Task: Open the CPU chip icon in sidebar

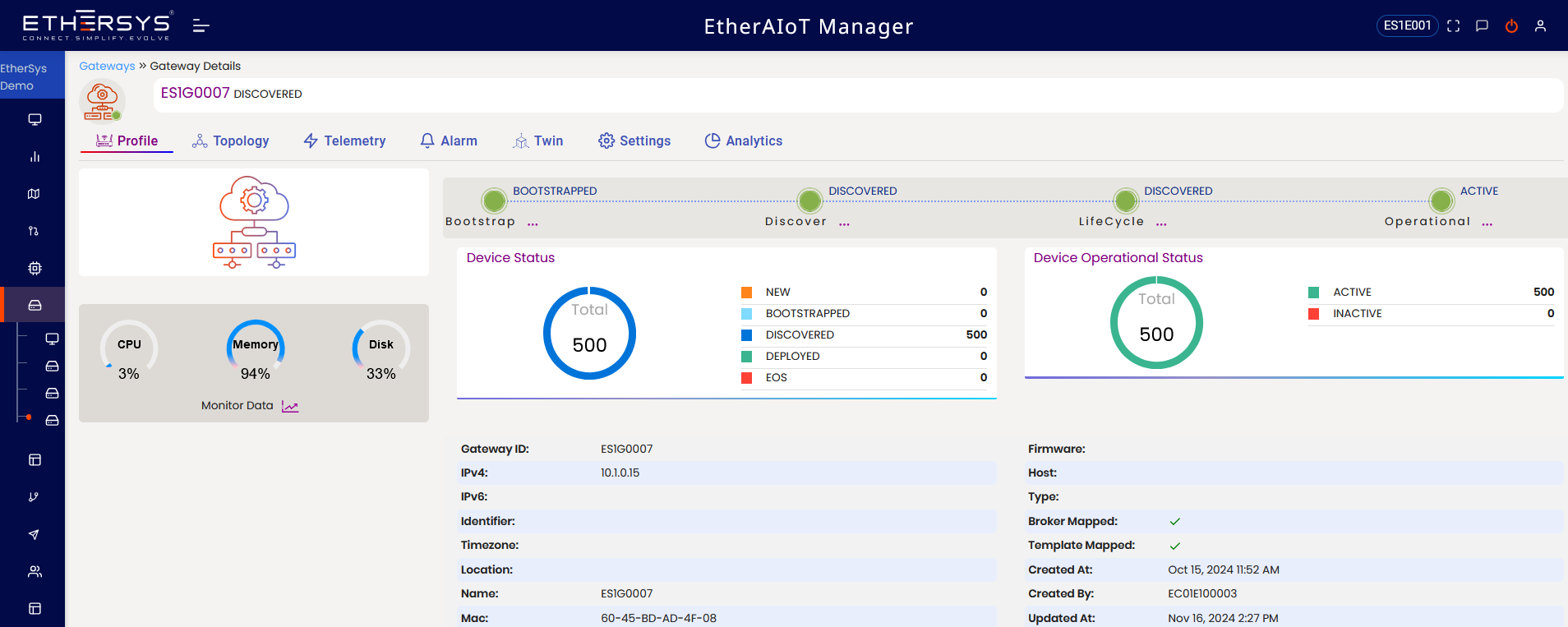Action: [x=35, y=268]
